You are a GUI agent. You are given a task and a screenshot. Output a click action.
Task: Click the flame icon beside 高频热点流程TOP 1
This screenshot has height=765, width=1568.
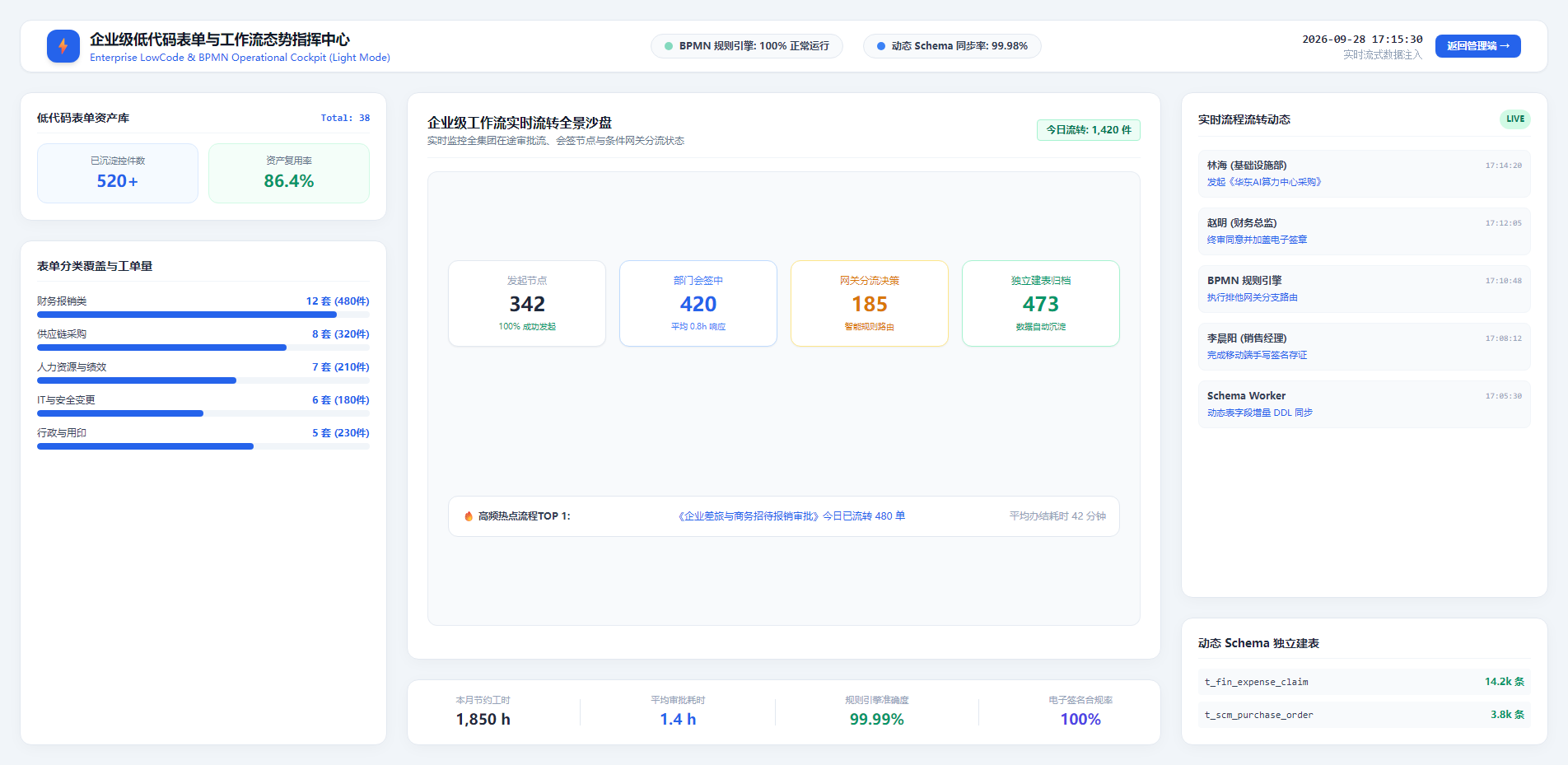tap(469, 516)
